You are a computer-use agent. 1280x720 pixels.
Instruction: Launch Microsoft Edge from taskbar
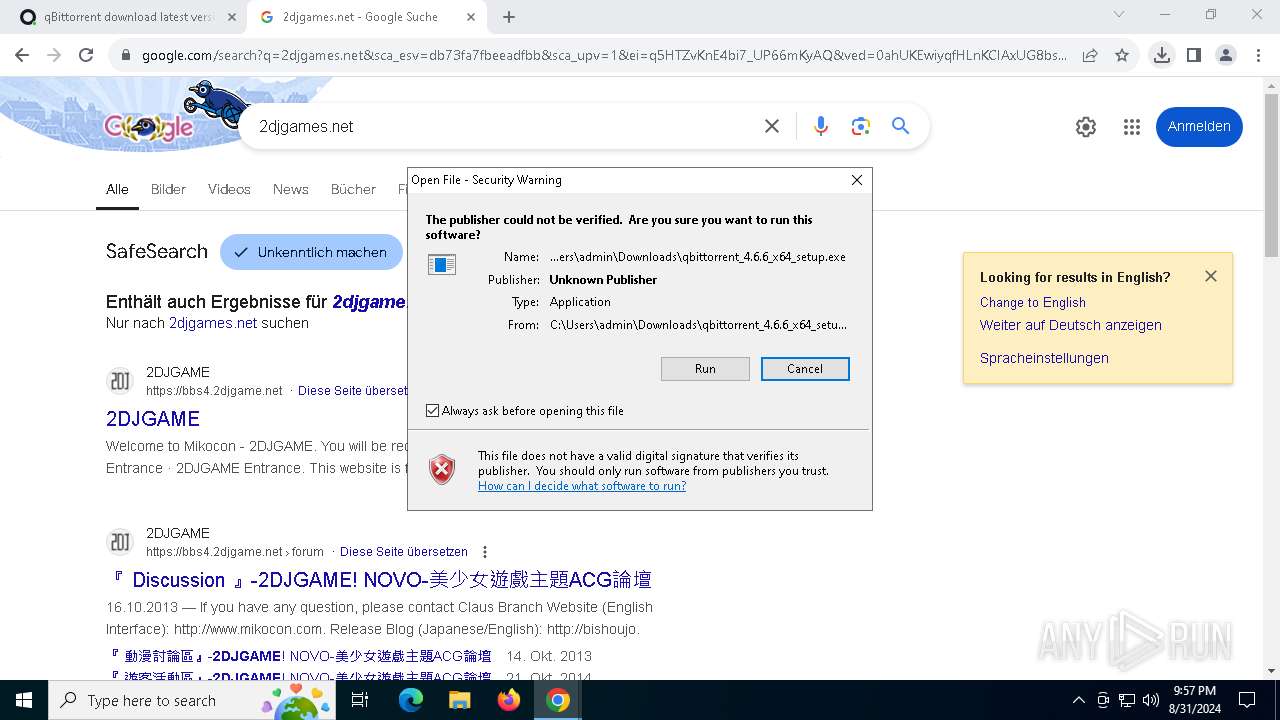tap(411, 701)
